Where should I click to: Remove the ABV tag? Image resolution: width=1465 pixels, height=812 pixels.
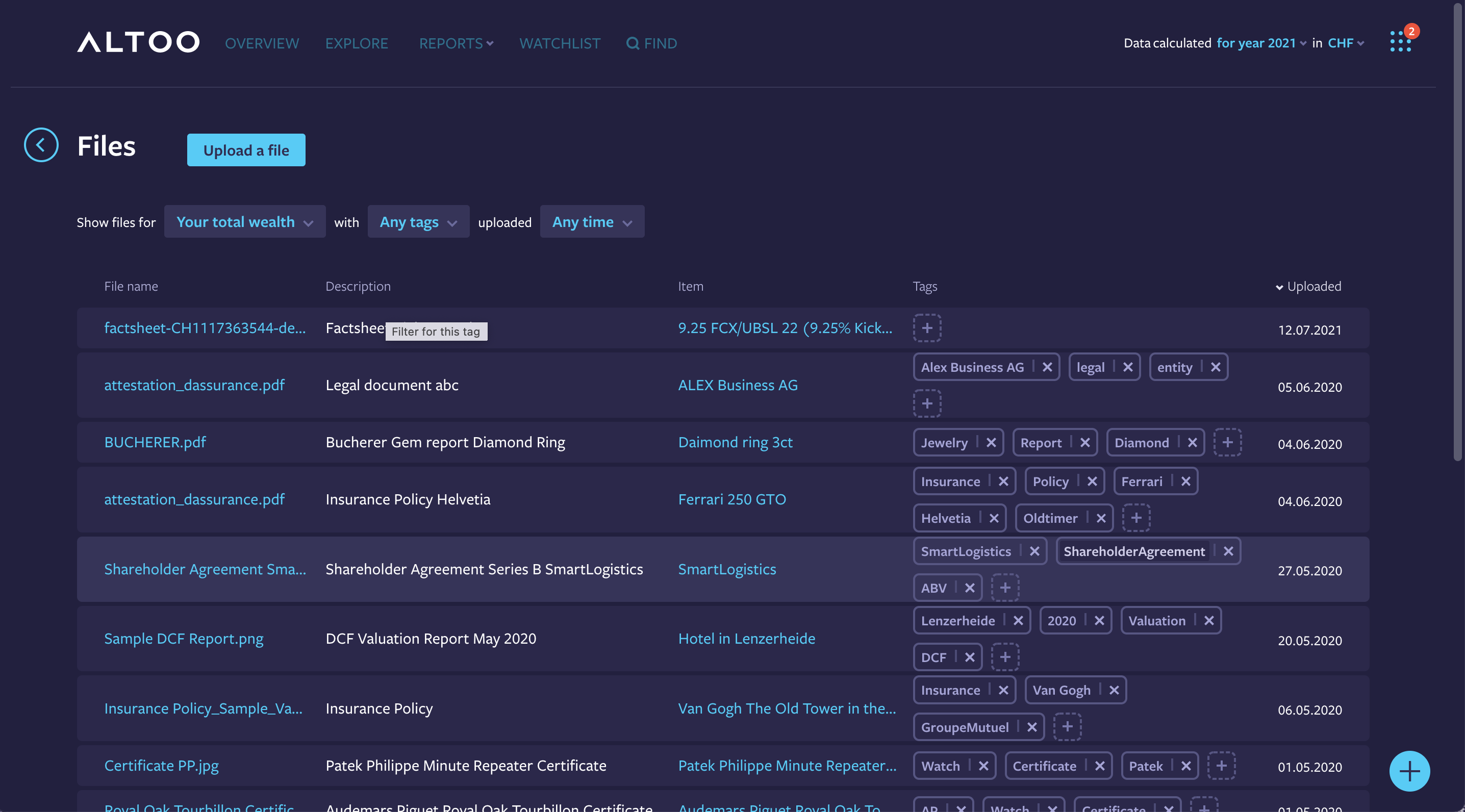(x=970, y=588)
